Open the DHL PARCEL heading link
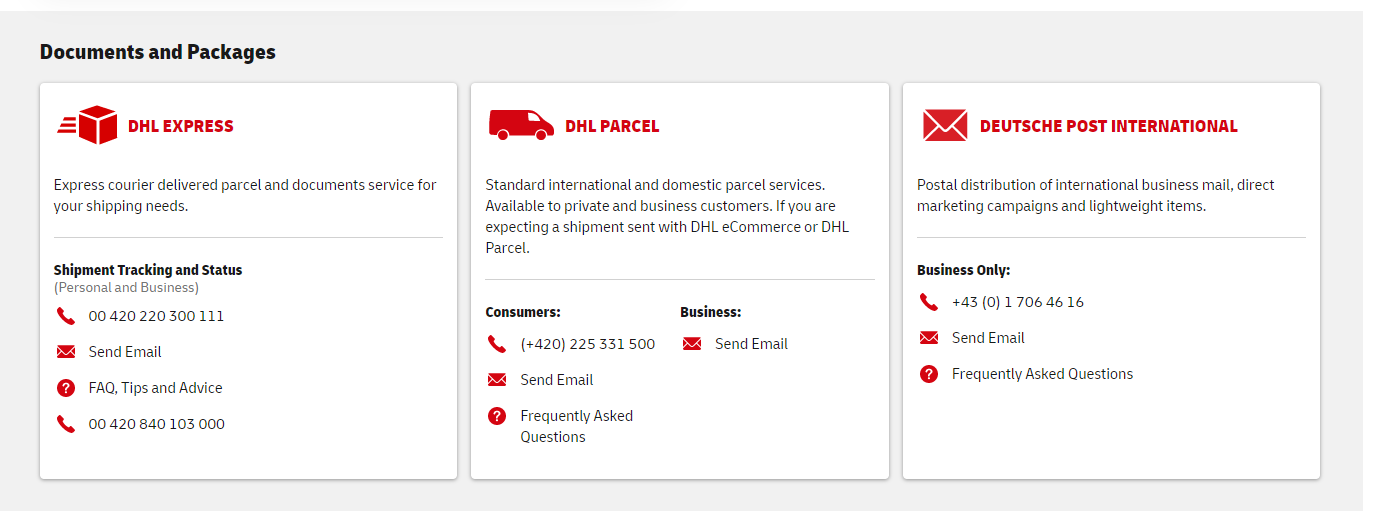This screenshot has width=1383, height=511. 612,126
